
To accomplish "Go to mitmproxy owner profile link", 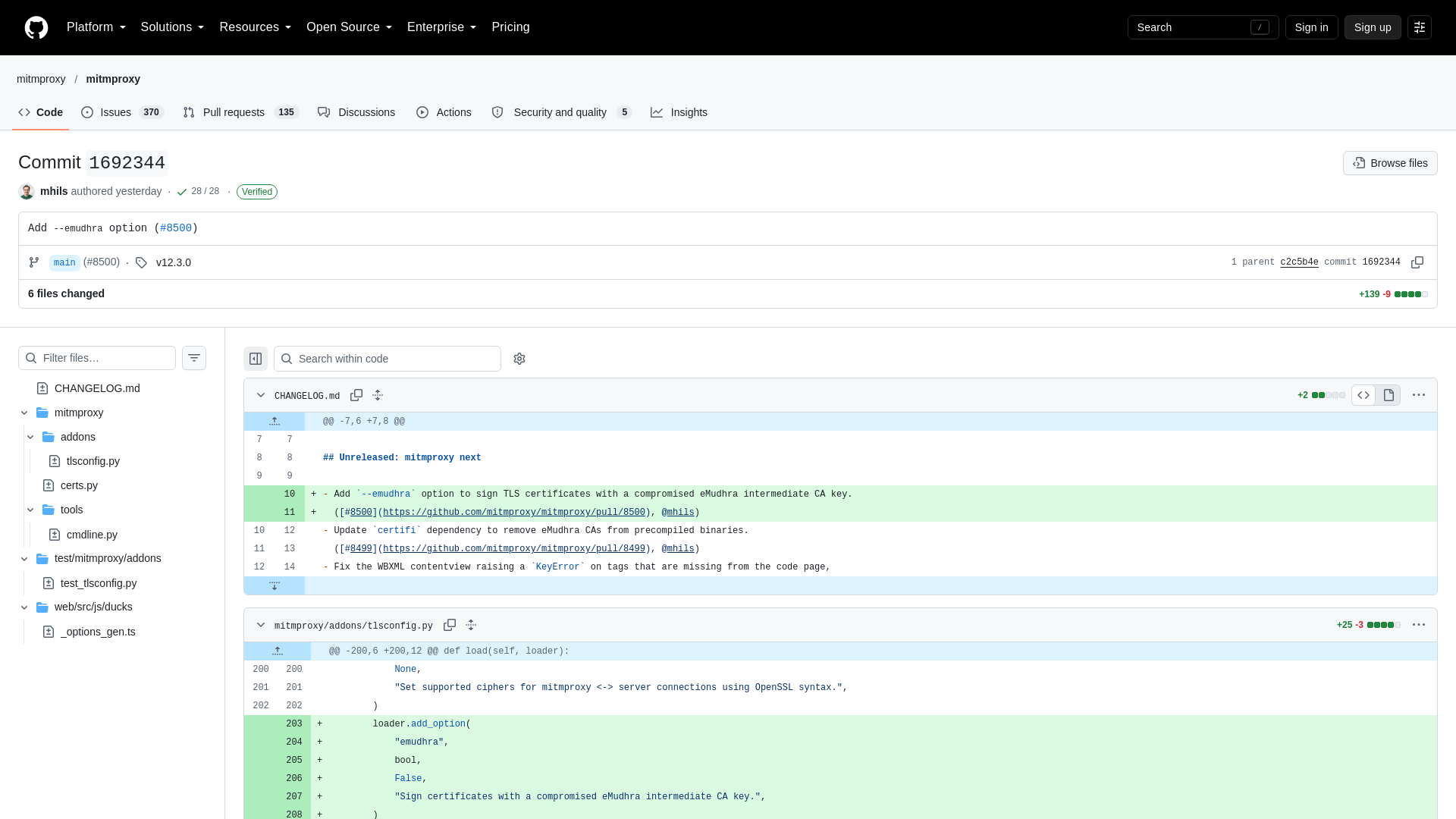I will click(41, 79).
